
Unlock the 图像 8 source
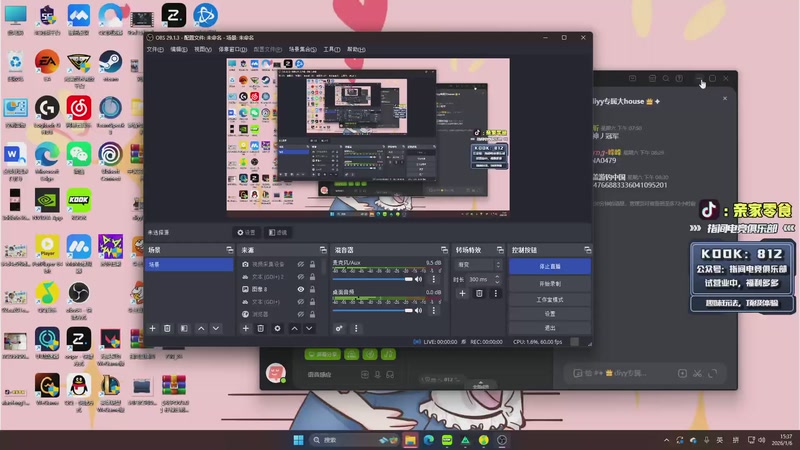pyautogui.click(x=312, y=289)
